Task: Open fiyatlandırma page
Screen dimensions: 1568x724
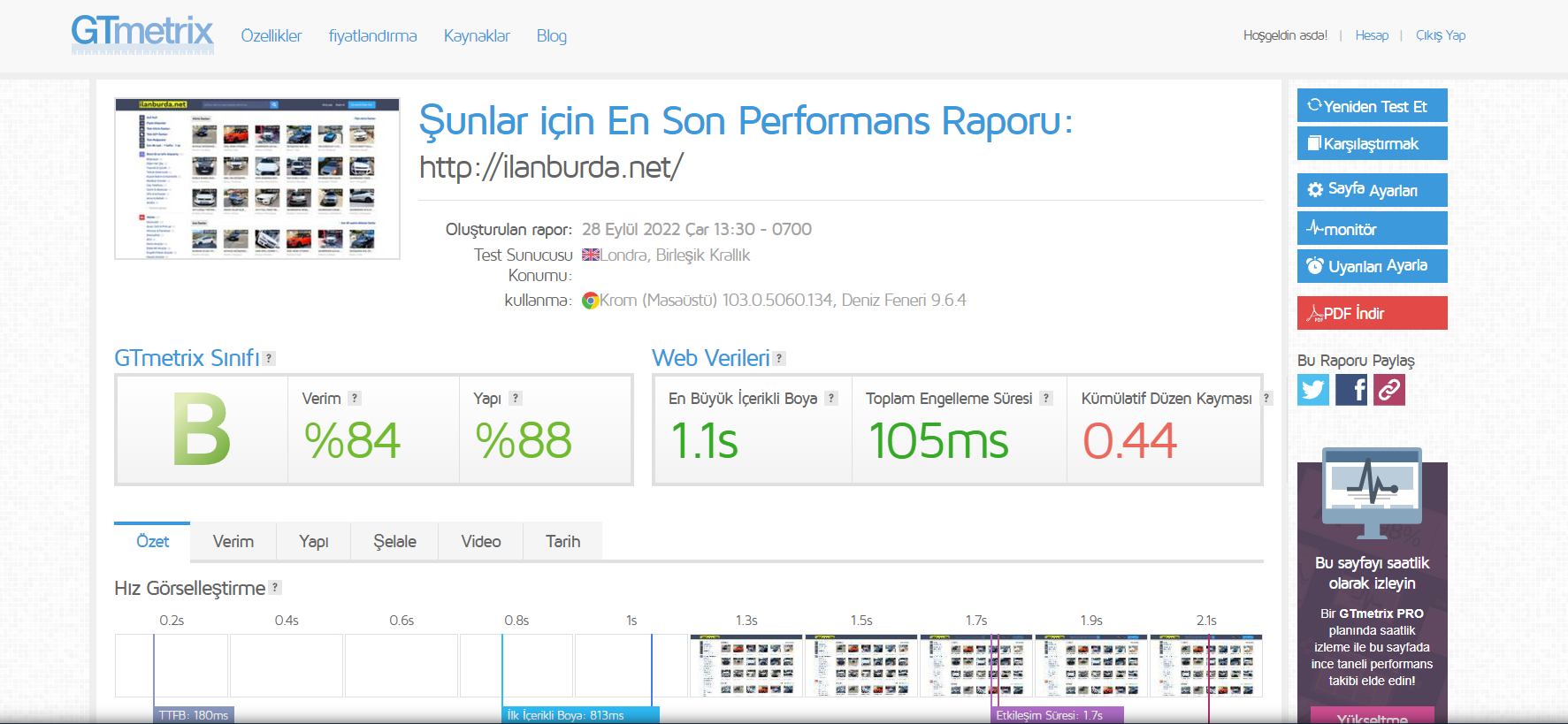Action: (x=373, y=35)
